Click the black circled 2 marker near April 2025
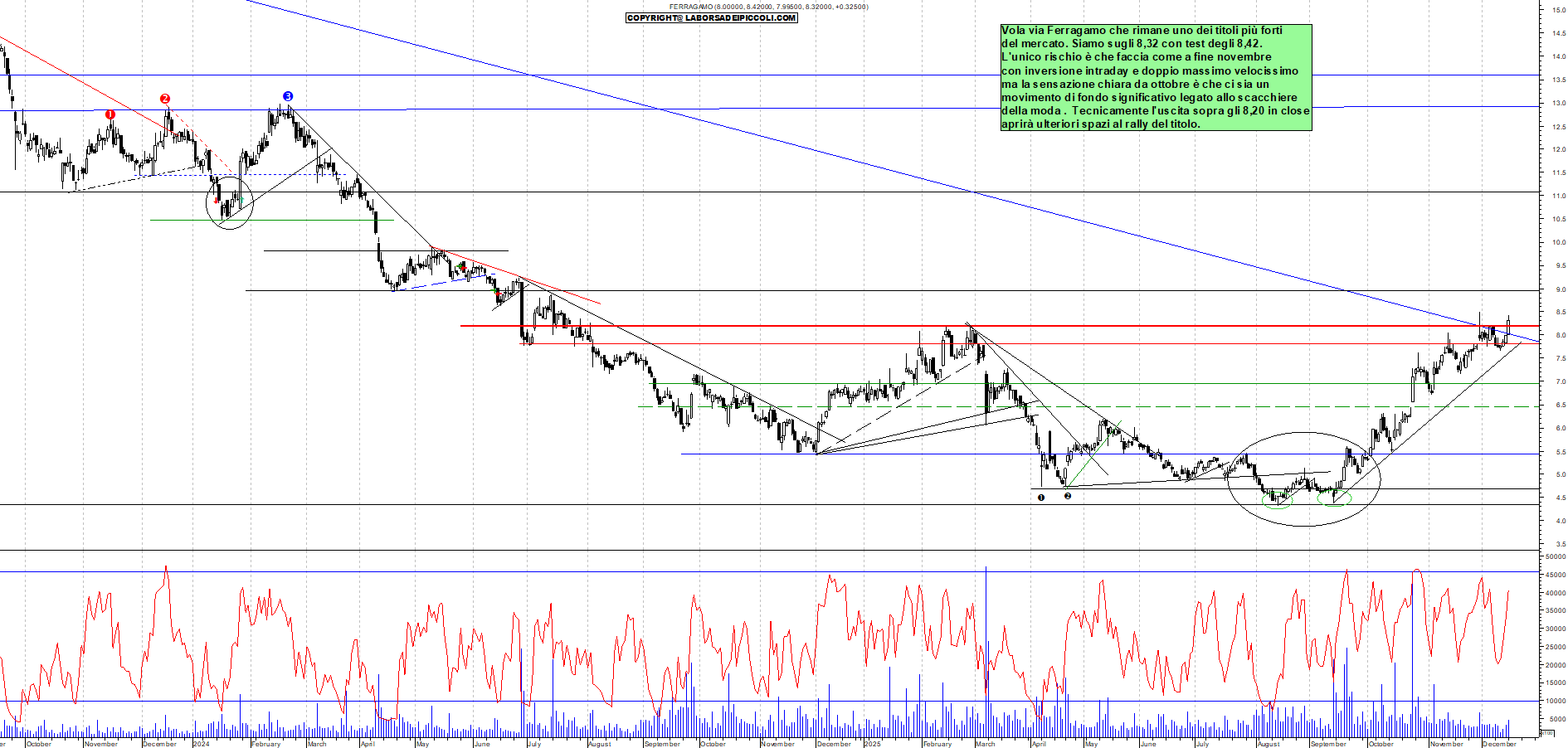Screen dimensions: 1568x748 click(1068, 496)
